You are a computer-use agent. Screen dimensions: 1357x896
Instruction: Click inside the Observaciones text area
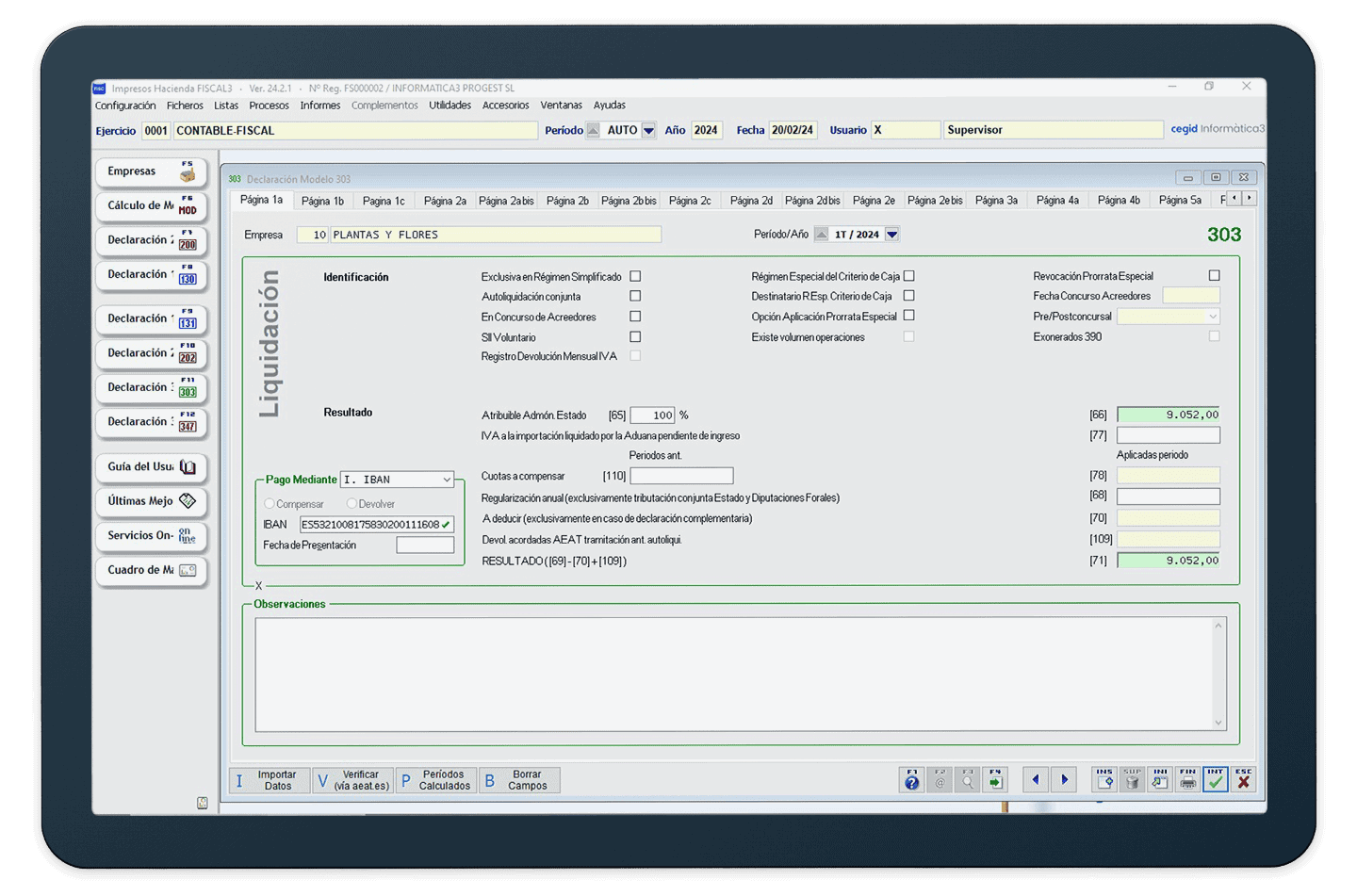tap(735, 673)
